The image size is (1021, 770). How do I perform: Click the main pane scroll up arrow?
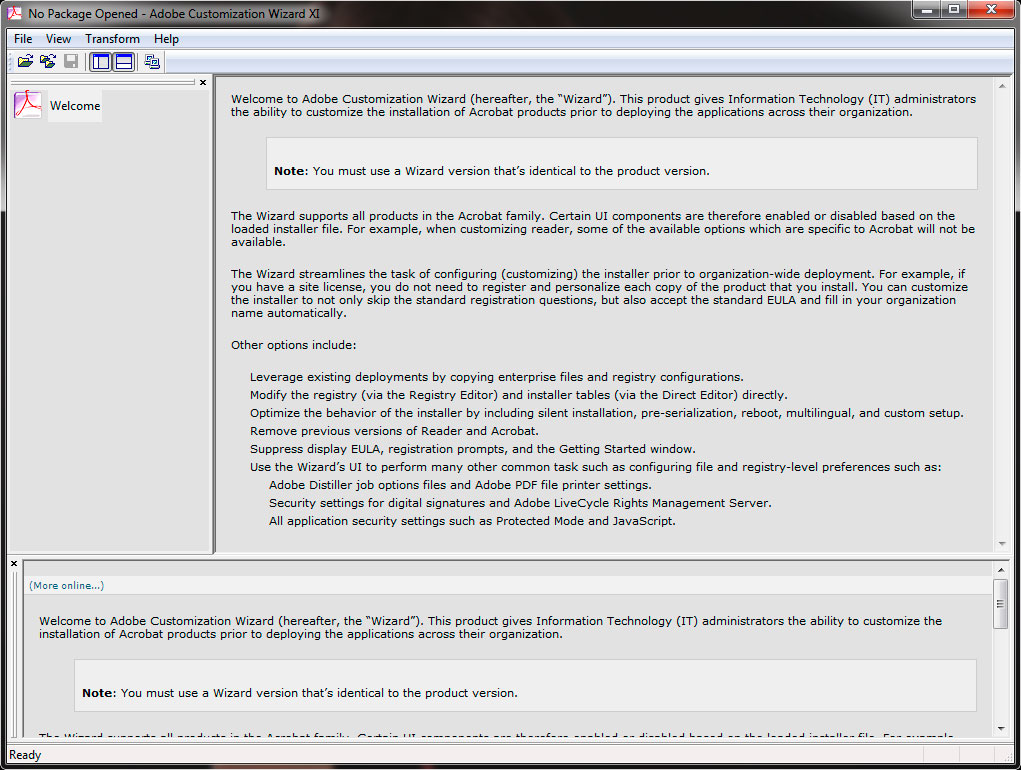click(1002, 86)
